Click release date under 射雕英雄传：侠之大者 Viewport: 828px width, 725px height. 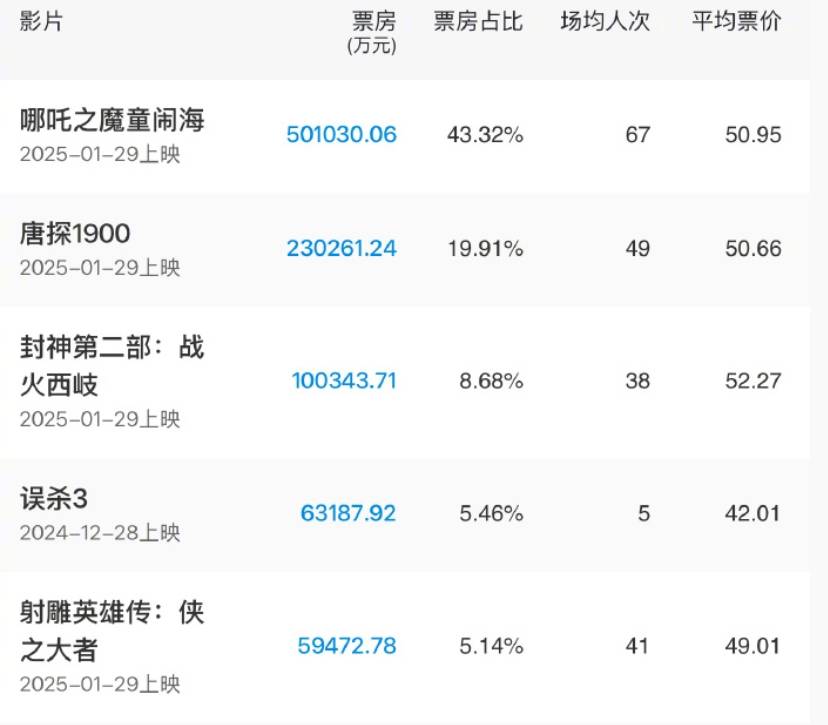coord(100,684)
